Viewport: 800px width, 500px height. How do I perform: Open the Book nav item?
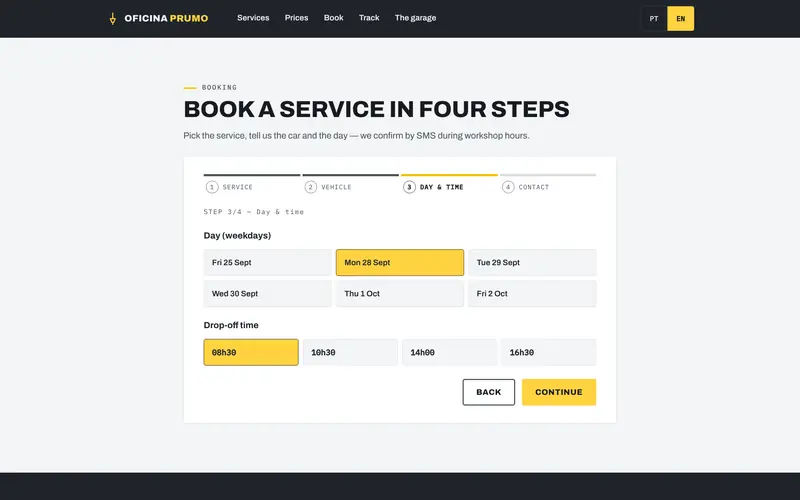coord(334,18)
